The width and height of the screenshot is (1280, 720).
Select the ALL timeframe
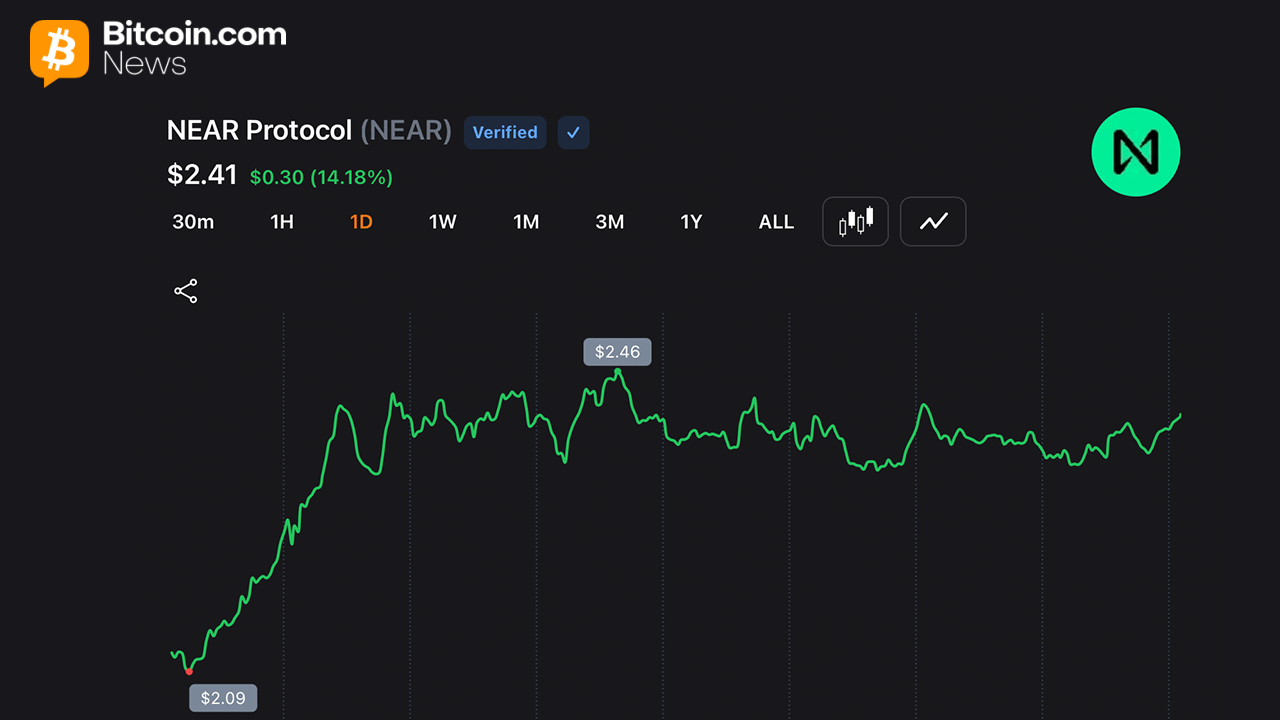coord(776,222)
